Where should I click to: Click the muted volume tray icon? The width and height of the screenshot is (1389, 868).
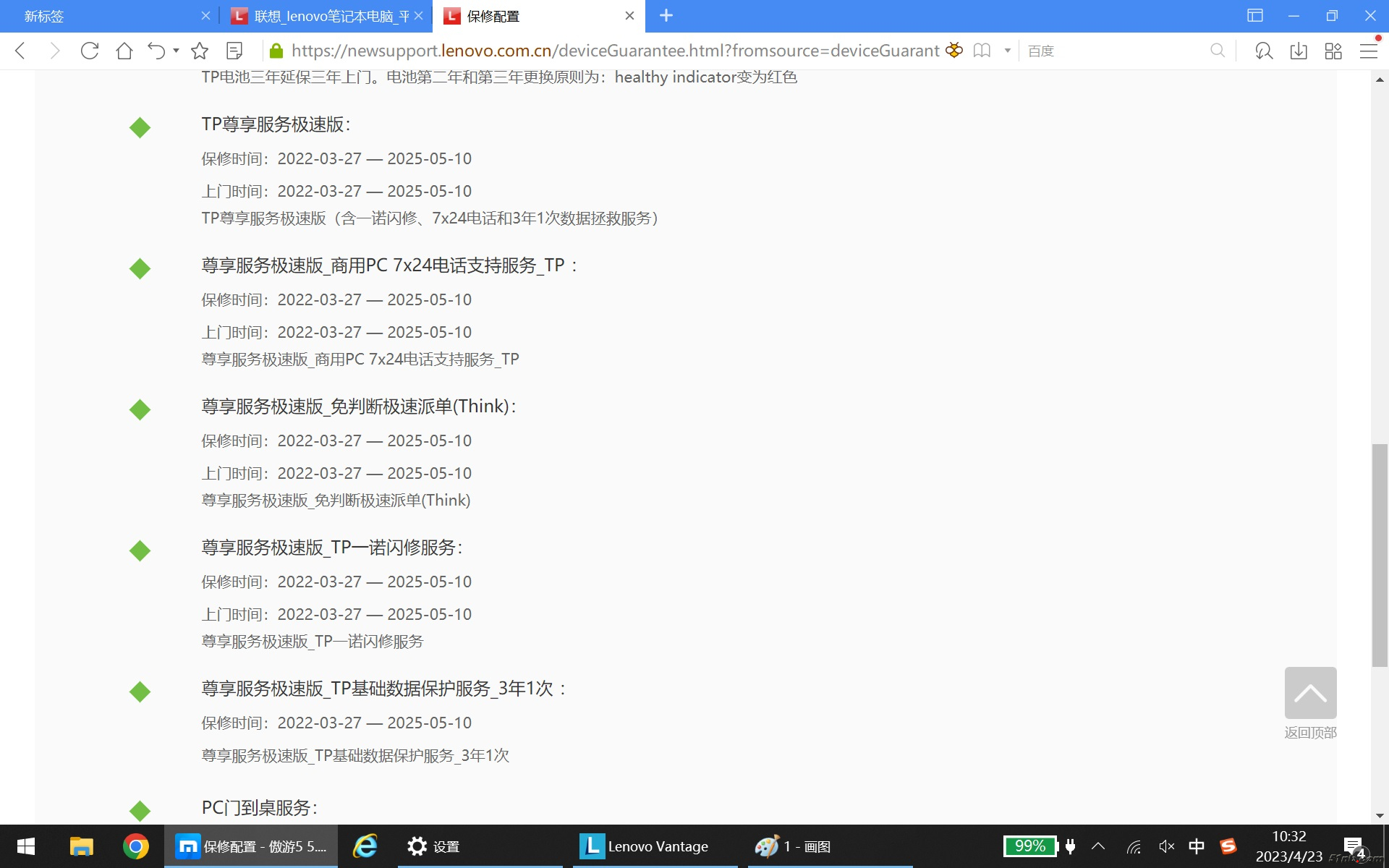1167,846
